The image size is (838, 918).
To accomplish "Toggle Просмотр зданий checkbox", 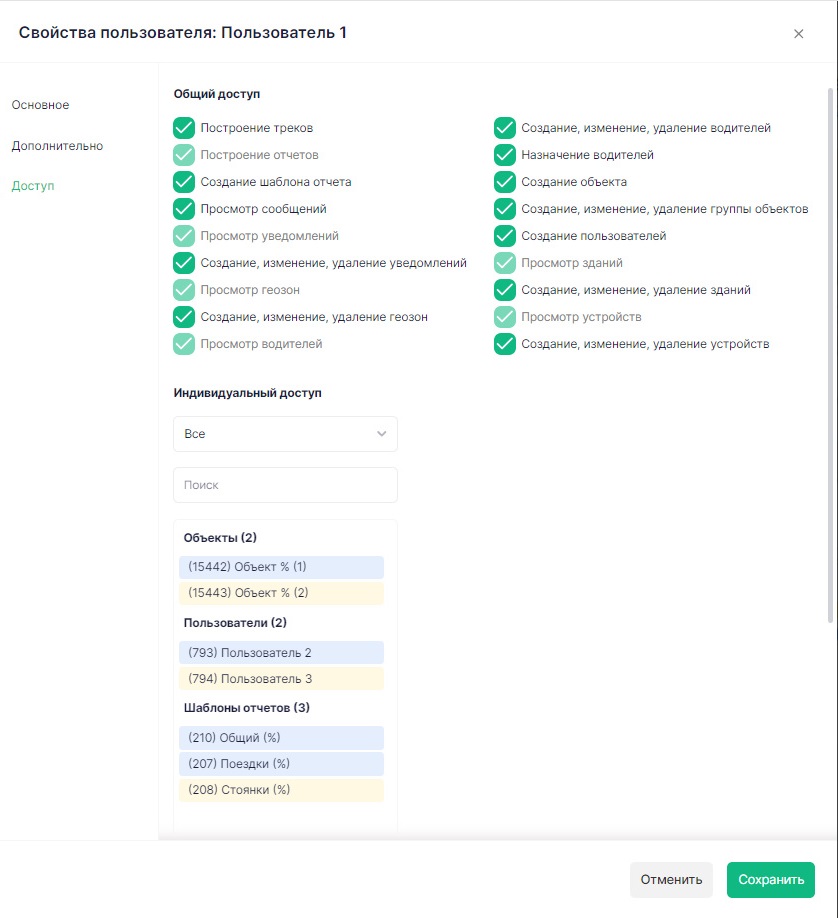I will point(505,263).
